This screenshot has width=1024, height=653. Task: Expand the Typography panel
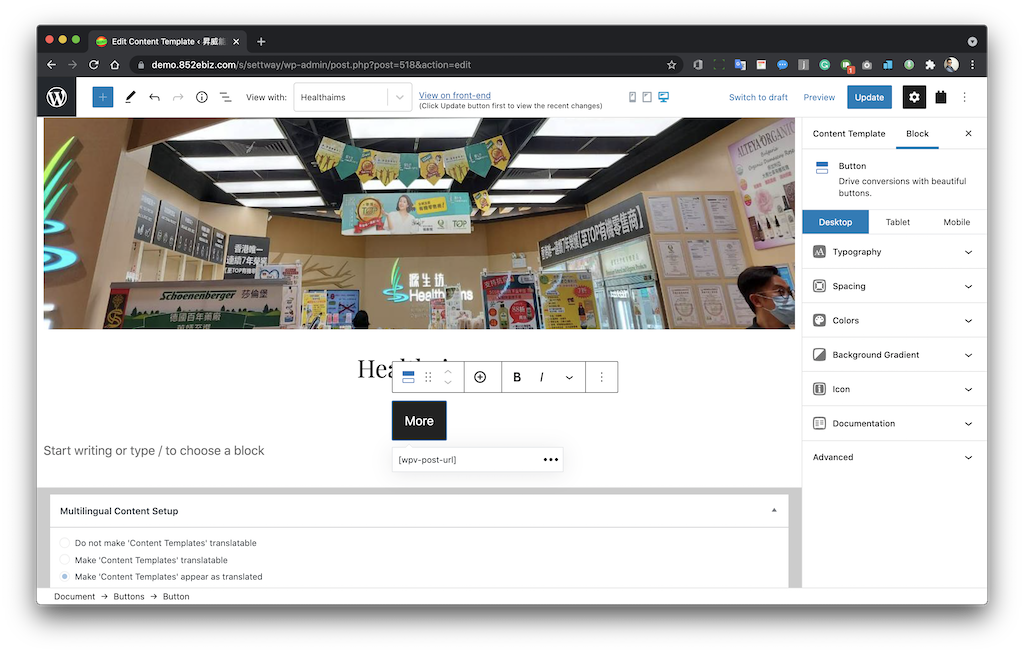click(x=893, y=252)
